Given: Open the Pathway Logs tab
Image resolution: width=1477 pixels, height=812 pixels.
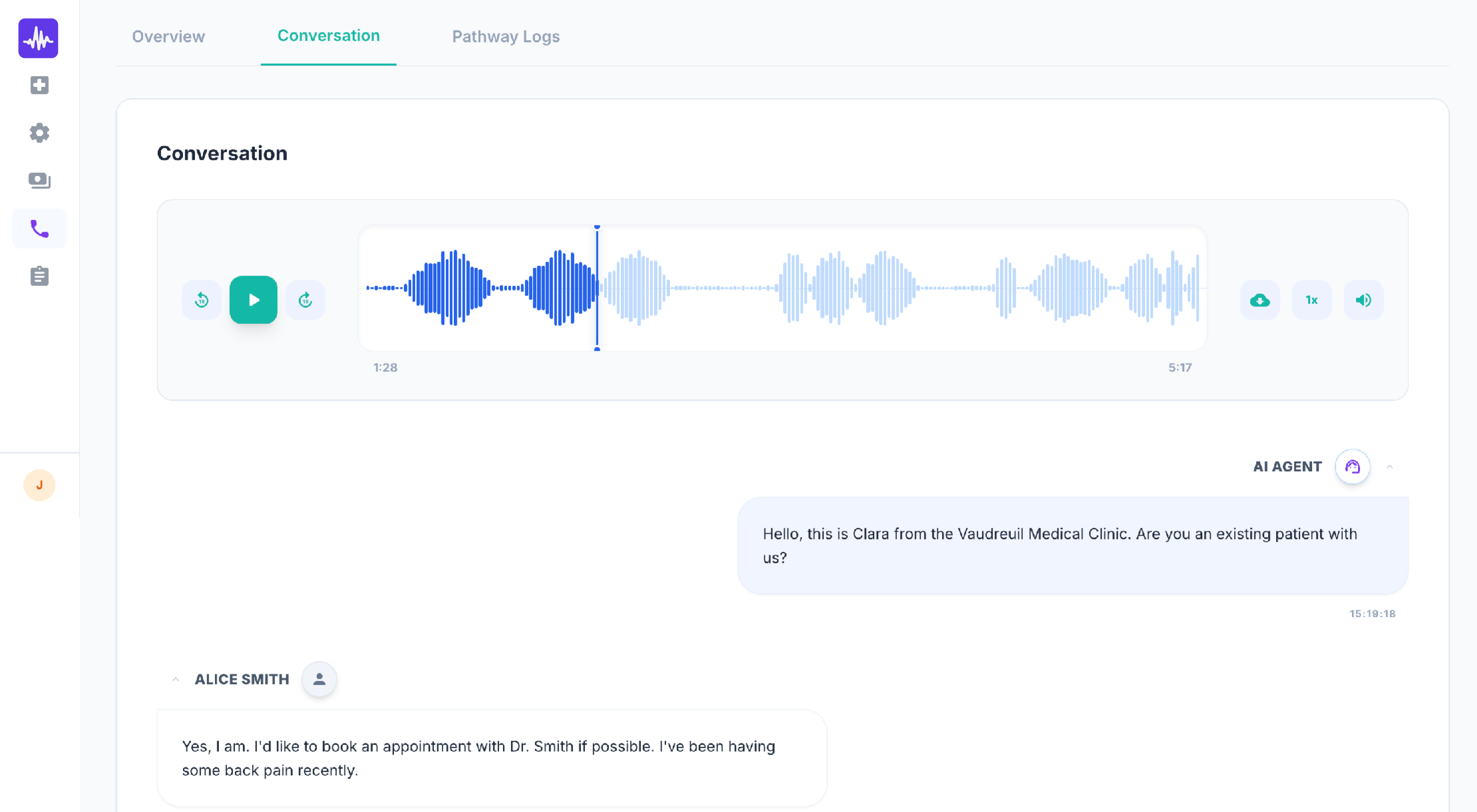Looking at the screenshot, I should coord(505,36).
